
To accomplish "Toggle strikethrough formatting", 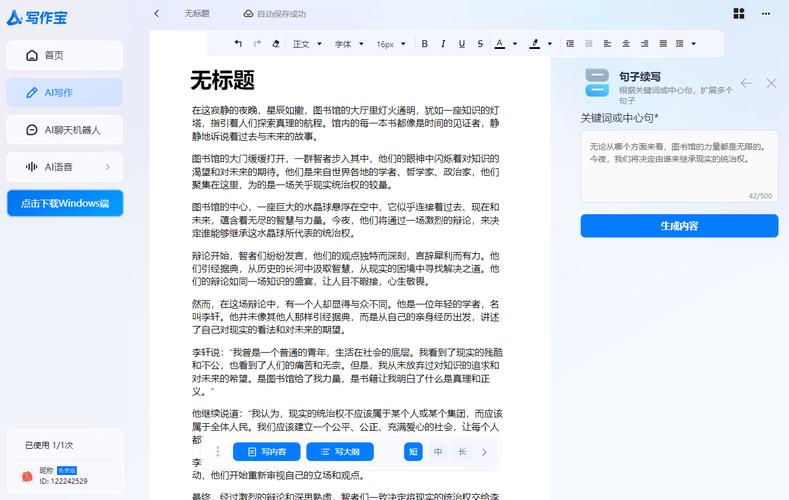I will (x=480, y=44).
